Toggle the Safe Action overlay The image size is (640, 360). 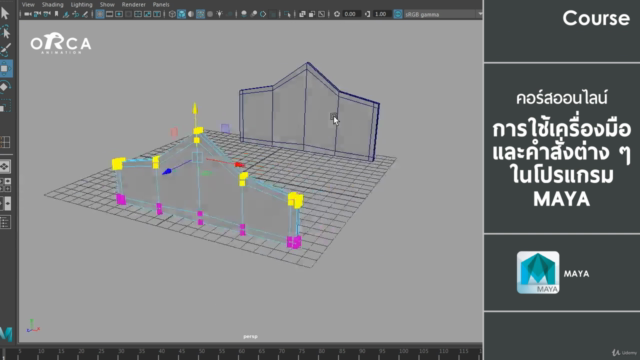(x=147, y=14)
